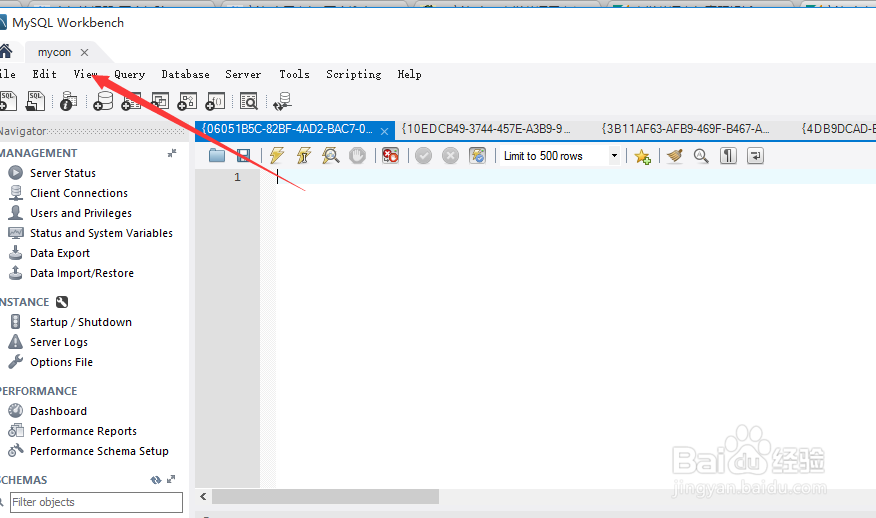Screen dimensions: 876x518
Task: Open the Tools menu
Action: coord(294,74)
